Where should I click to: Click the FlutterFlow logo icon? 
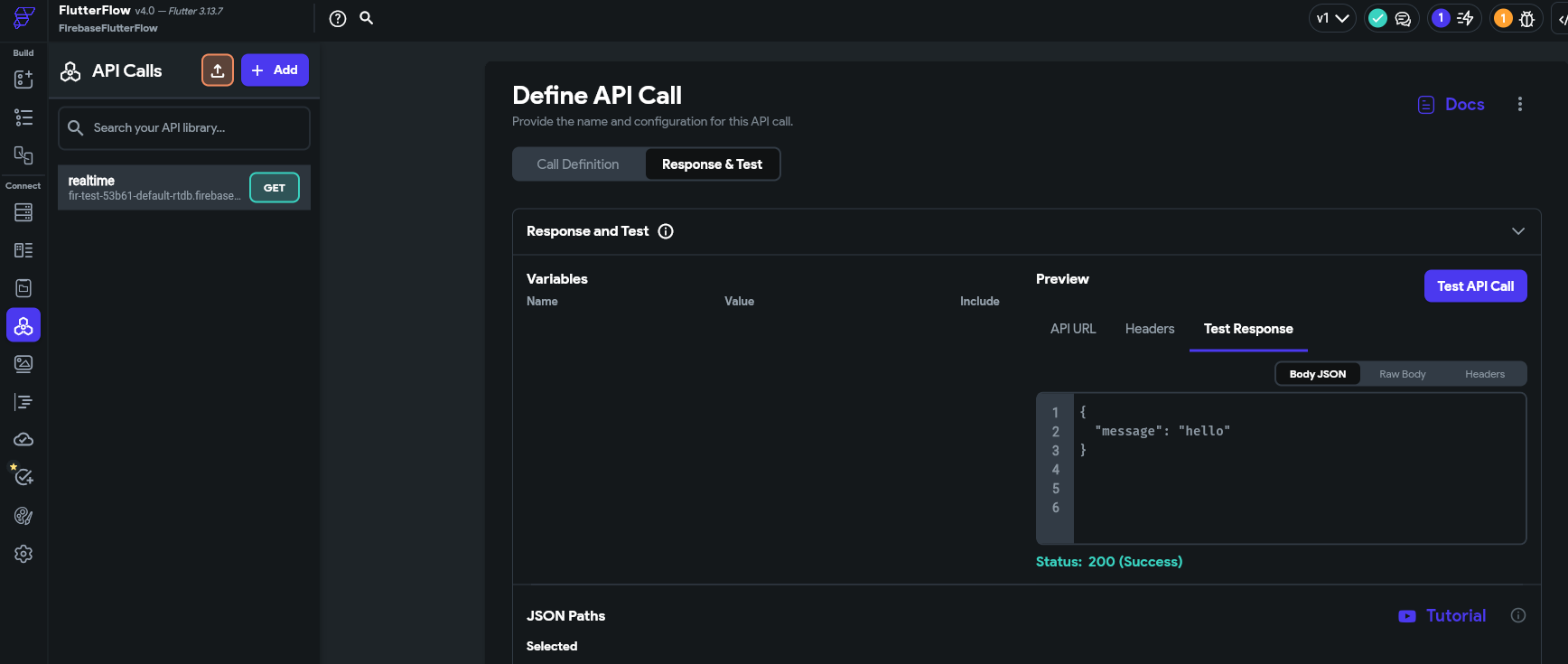tap(24, 18)
